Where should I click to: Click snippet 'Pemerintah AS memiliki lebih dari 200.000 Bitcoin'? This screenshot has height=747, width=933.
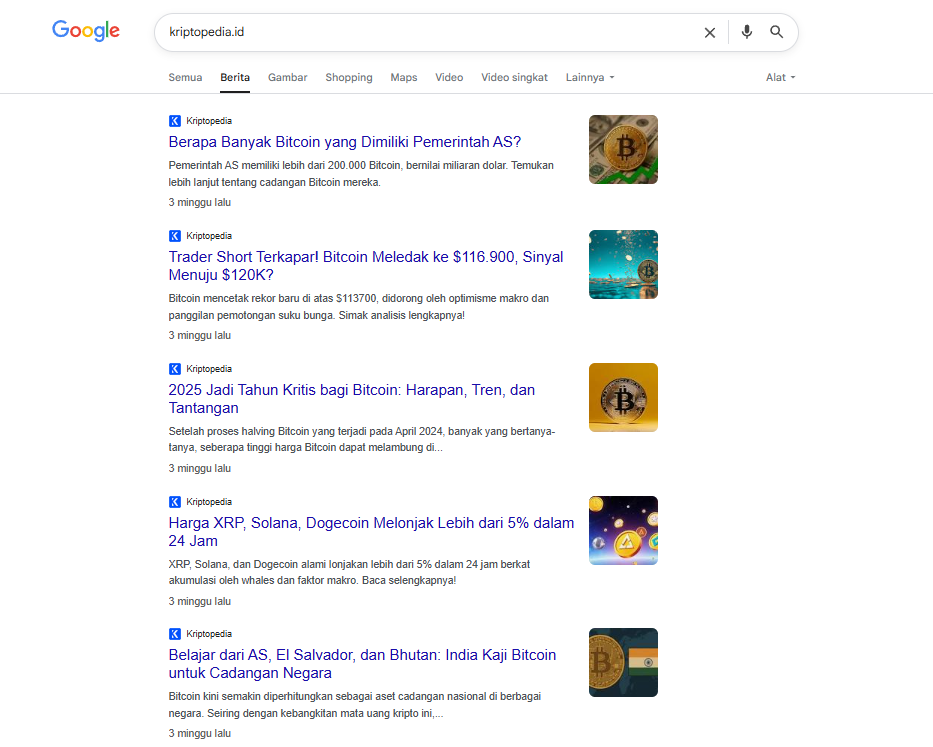(361, 174)
